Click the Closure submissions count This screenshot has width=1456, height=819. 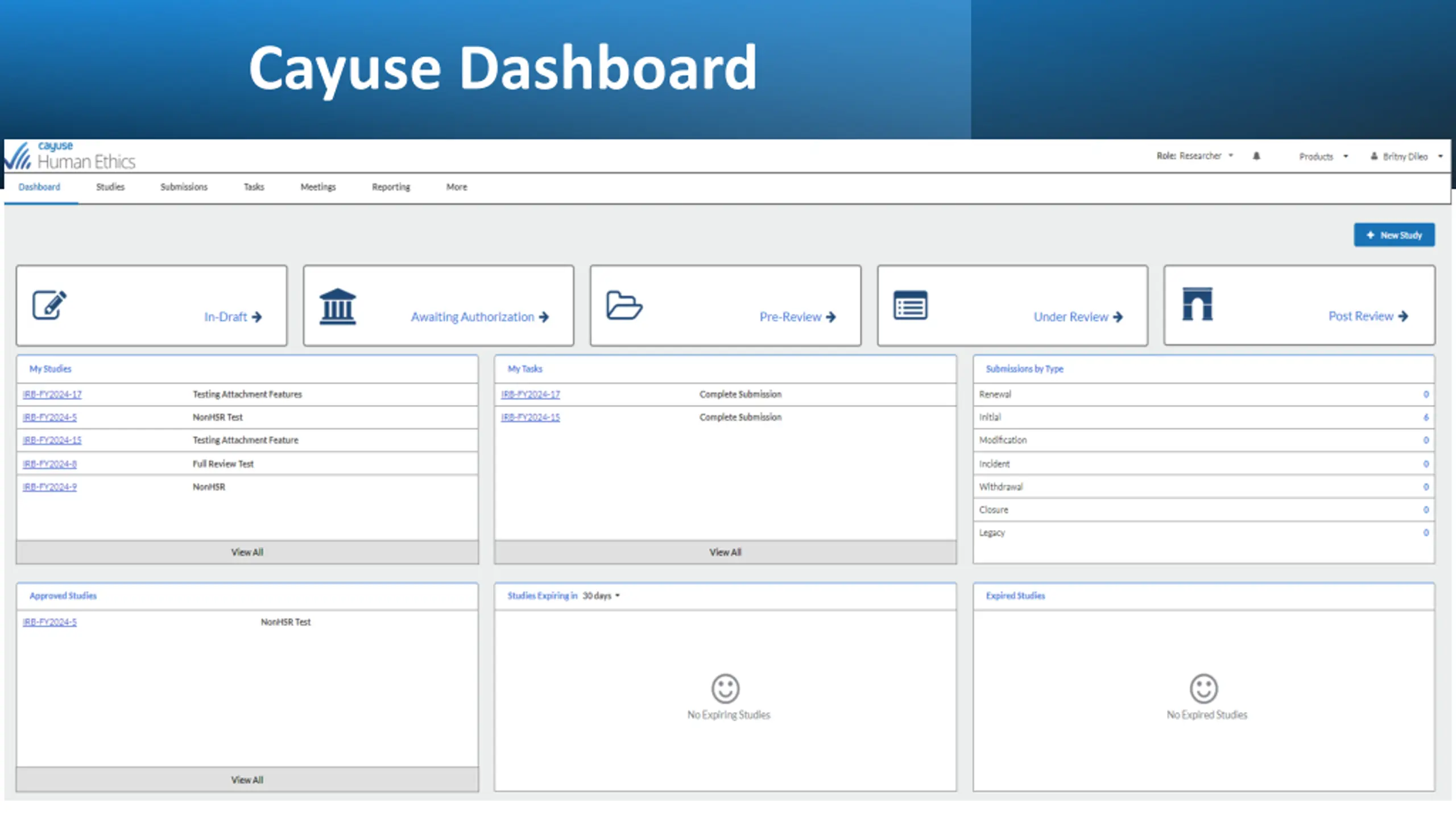click(1426, 510)
